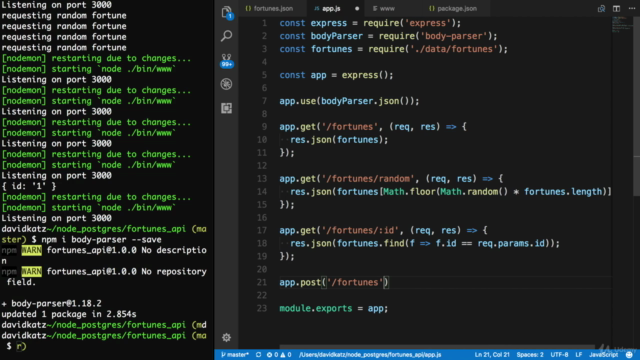Click 'app.use(bodyParser.json());' line

coord(349,101)
